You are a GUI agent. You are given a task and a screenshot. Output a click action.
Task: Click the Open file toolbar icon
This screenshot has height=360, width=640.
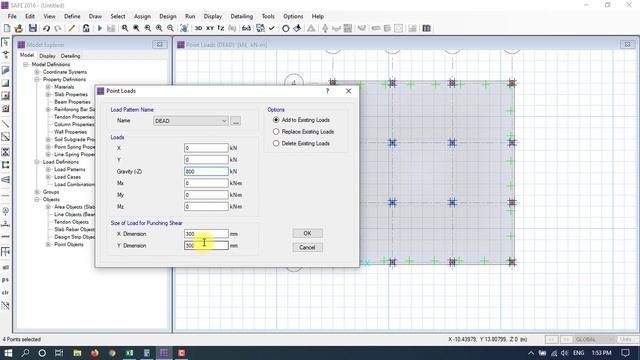tap(19, 28)
